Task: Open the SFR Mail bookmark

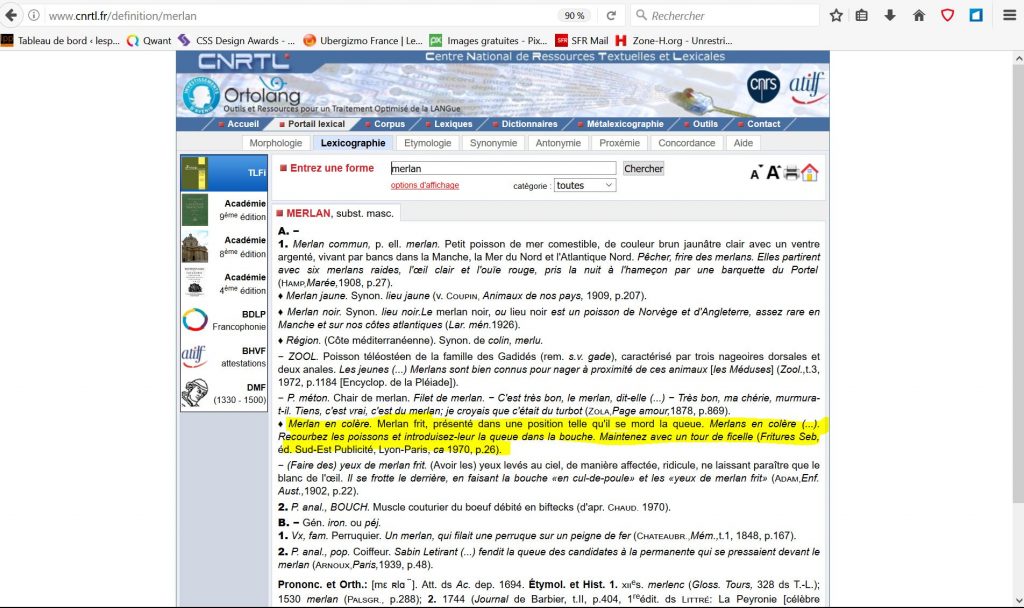Action: pyautogui.click(x=582, y=40)
